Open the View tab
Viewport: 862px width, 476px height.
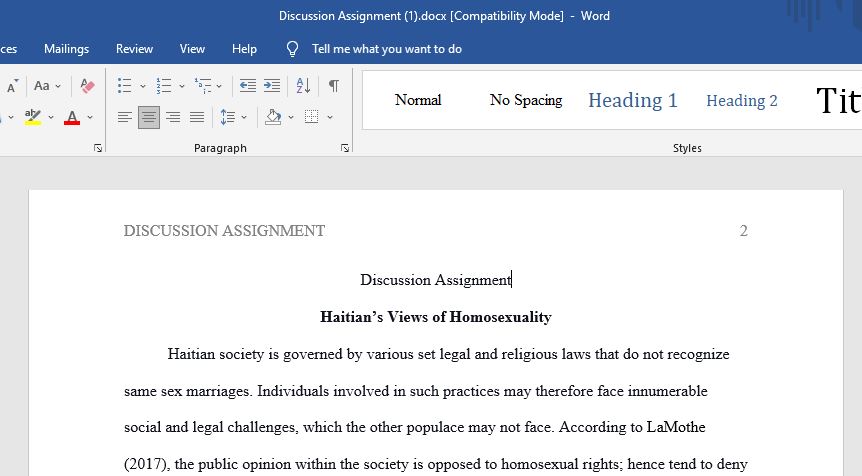(x=192, y=49)
